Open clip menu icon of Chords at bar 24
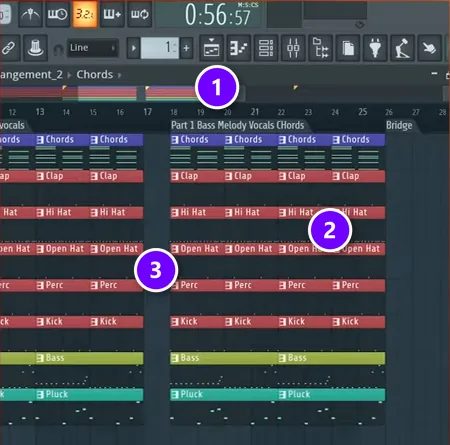Screen dimensions: 450x445 (x=337, y=140)
